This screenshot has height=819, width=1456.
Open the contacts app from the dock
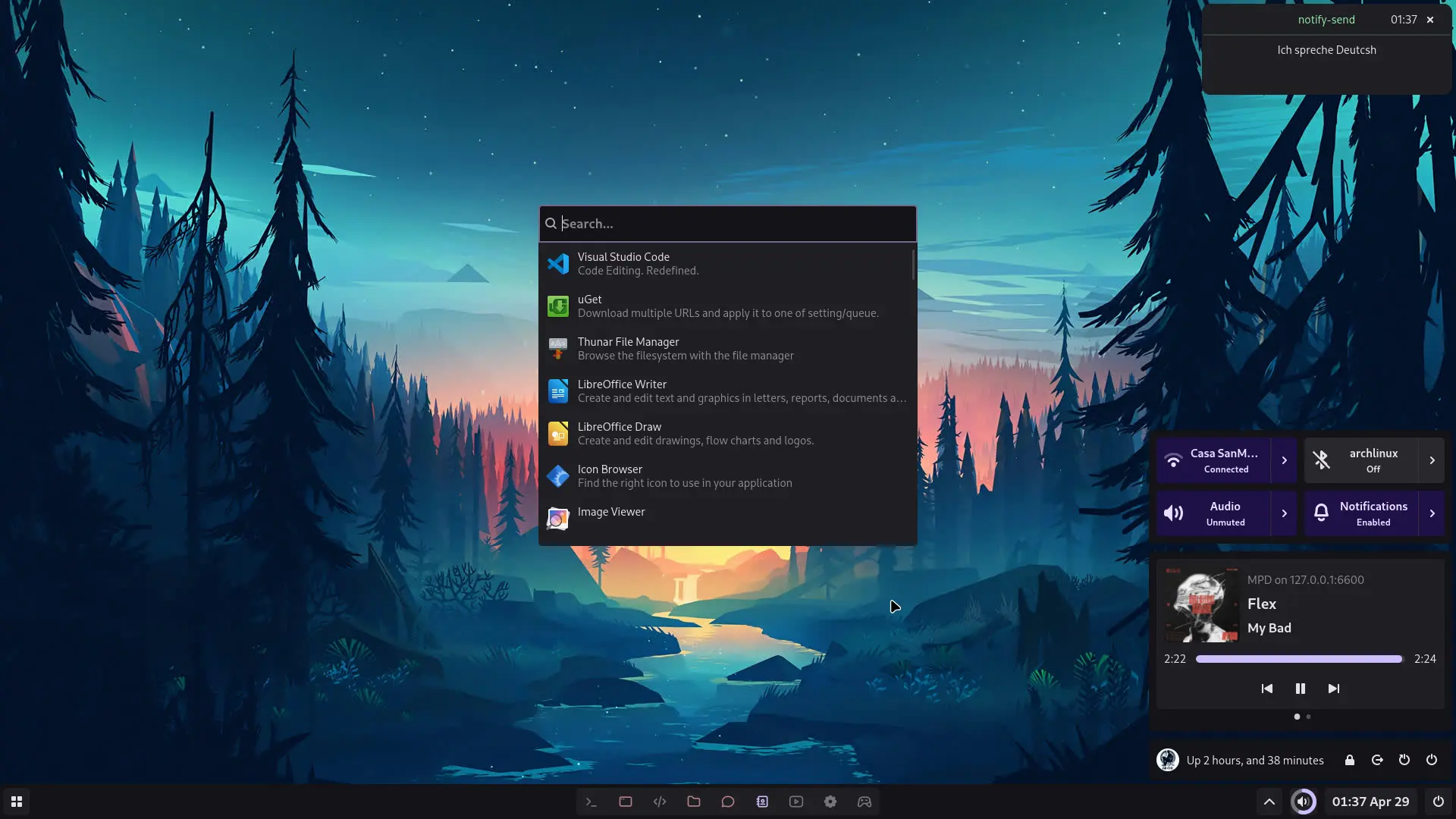(x=762, y=802)
